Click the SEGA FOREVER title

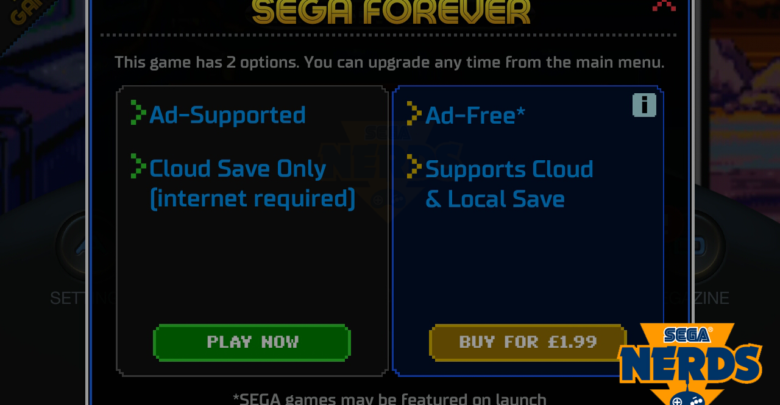(x=391, y=12)
